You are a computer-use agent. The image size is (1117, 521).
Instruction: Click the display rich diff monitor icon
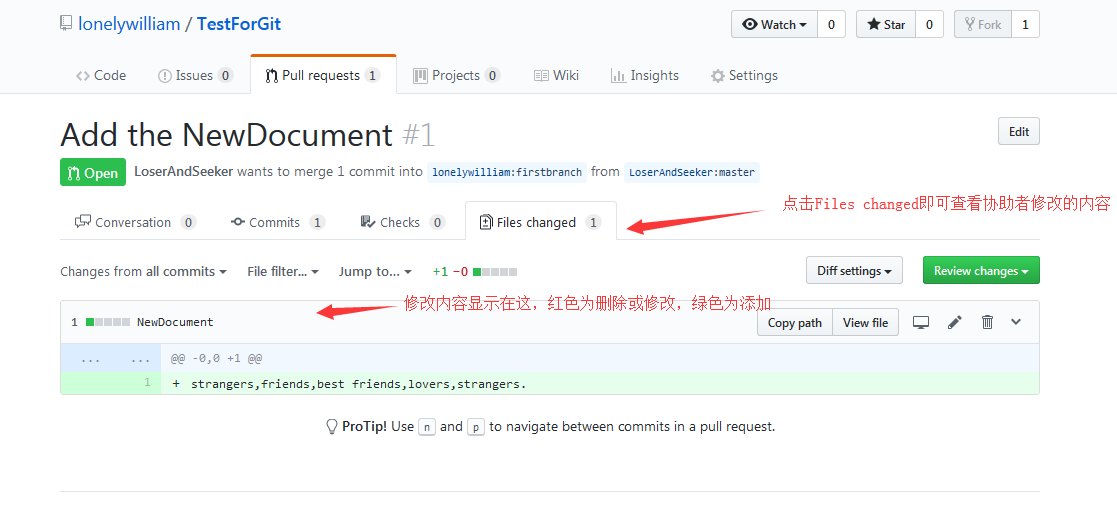coord(921,322)
